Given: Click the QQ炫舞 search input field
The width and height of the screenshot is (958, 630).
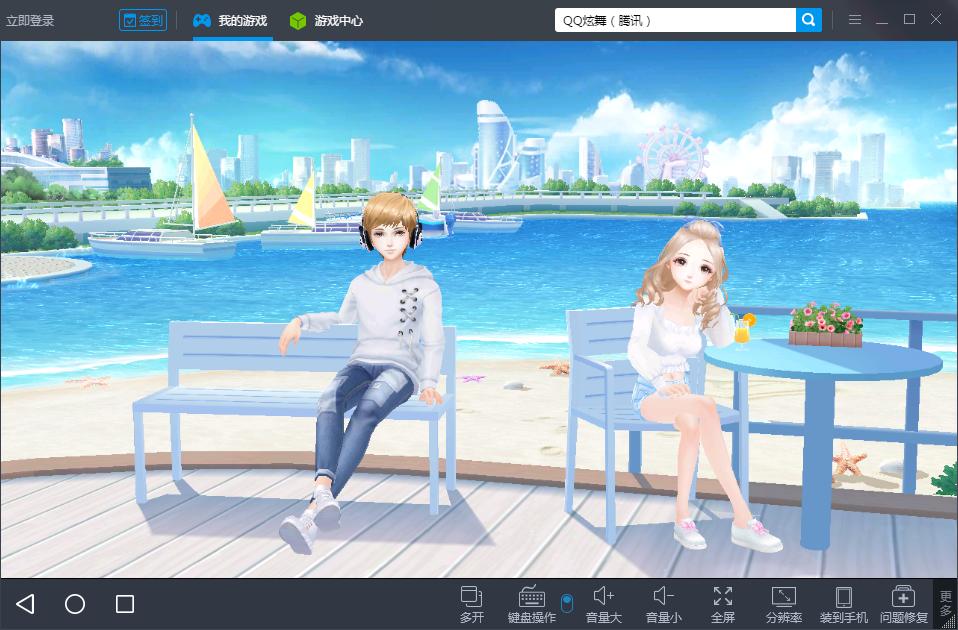Looking at the screenshot, I should [675, 20].
